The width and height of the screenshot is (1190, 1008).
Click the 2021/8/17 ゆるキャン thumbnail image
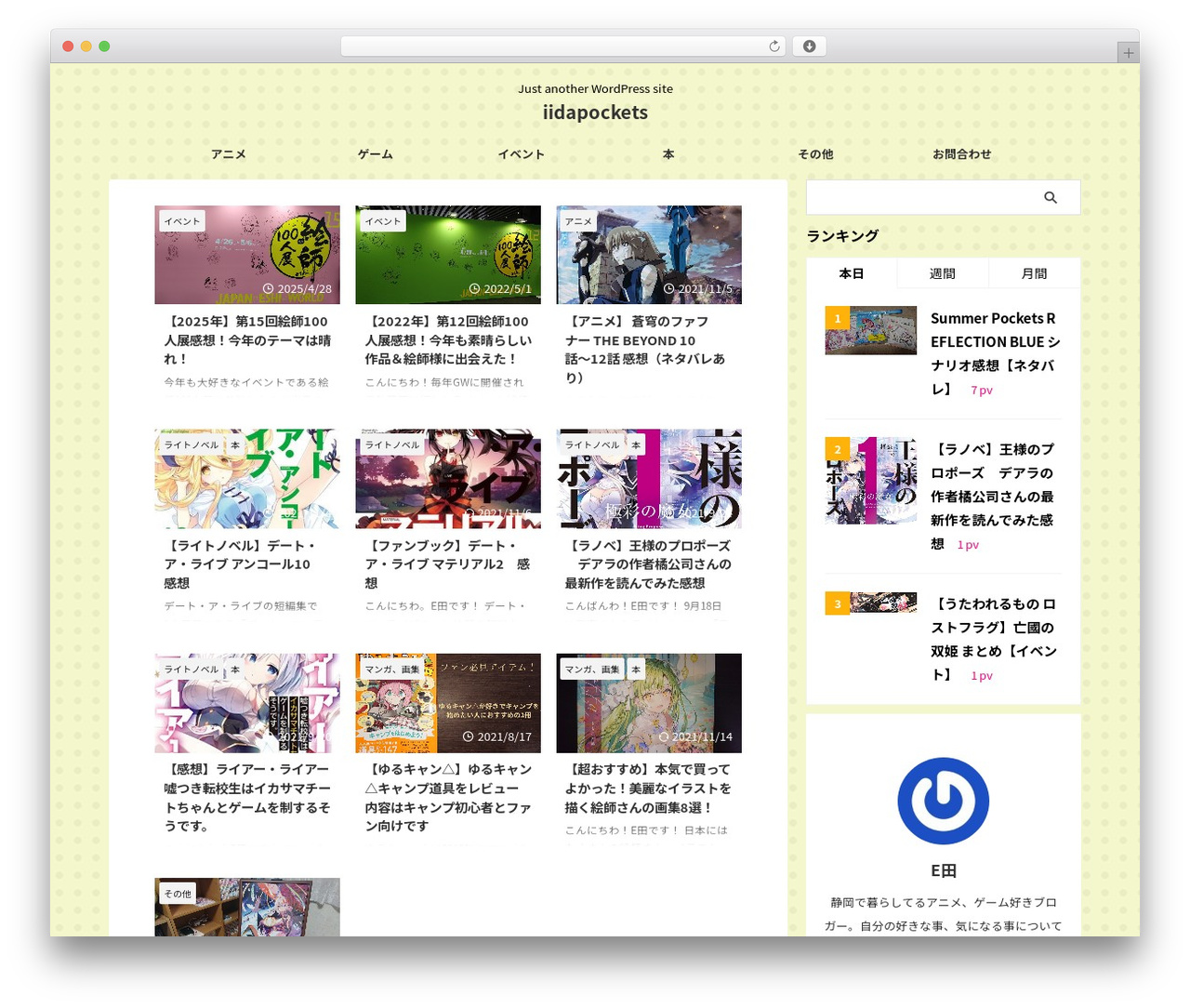448,703
